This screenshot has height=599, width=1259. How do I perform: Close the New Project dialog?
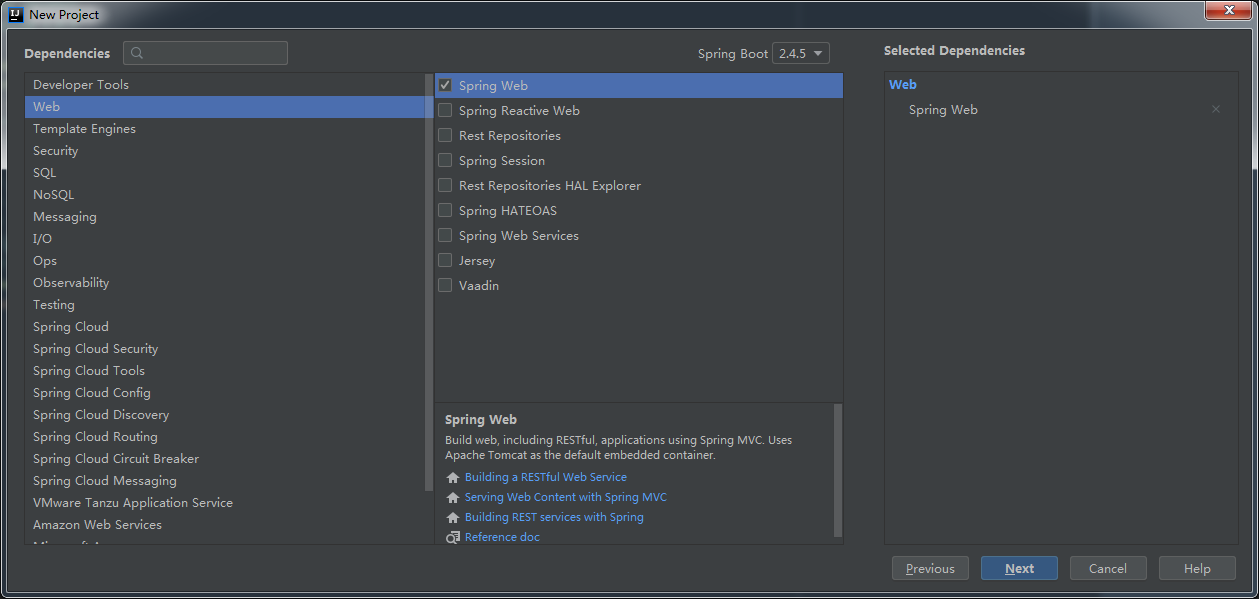[1223, 11]
